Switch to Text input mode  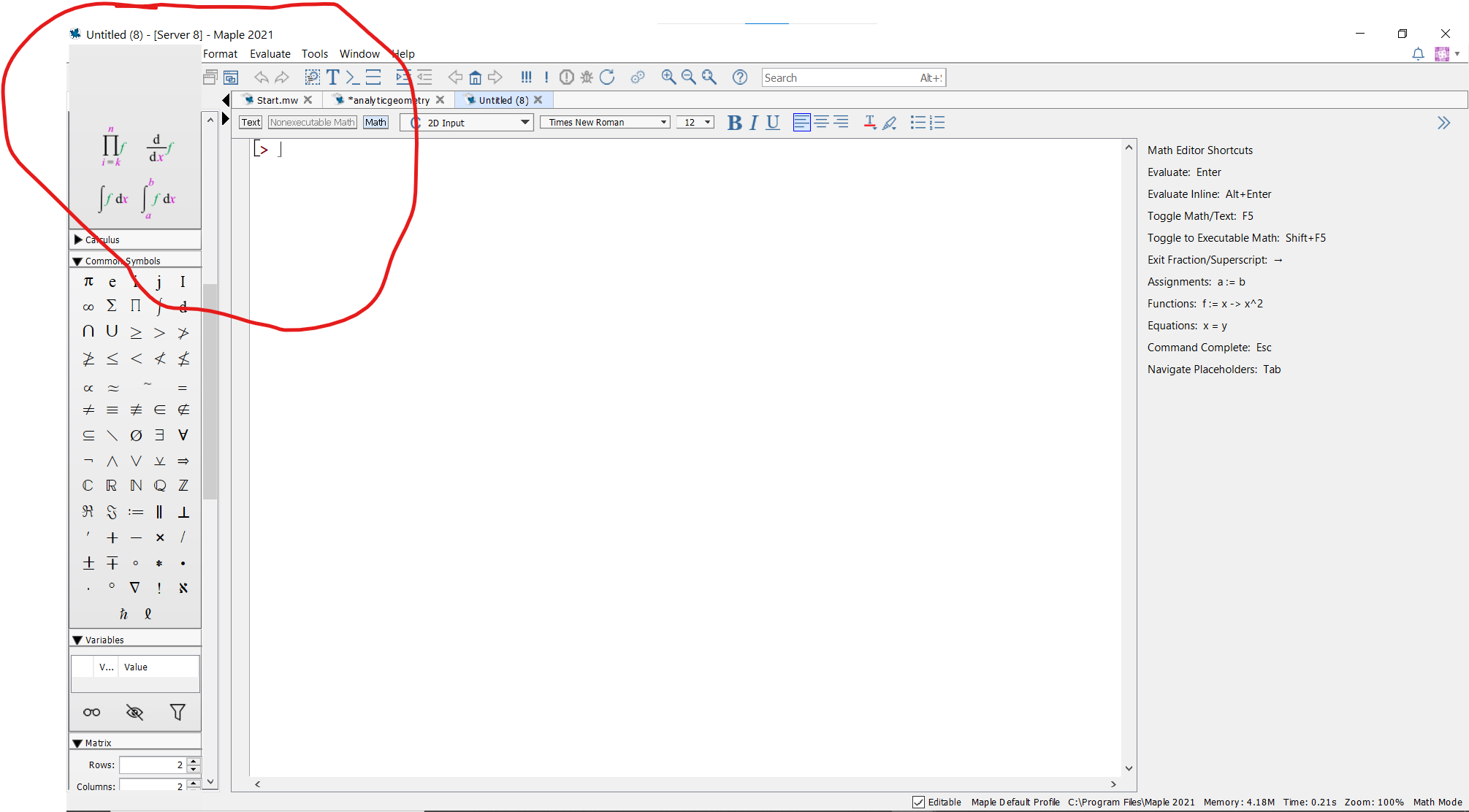point(251,122)
